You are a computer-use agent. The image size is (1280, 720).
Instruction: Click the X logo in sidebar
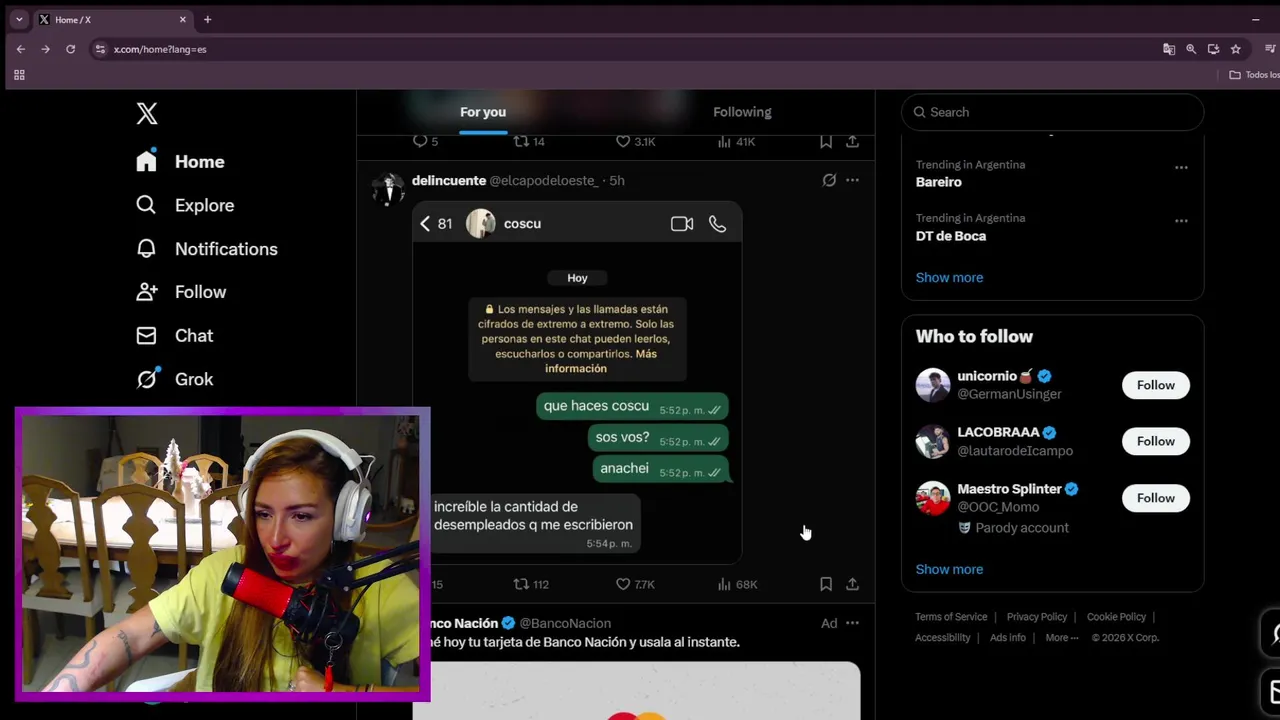pos(147,113)
